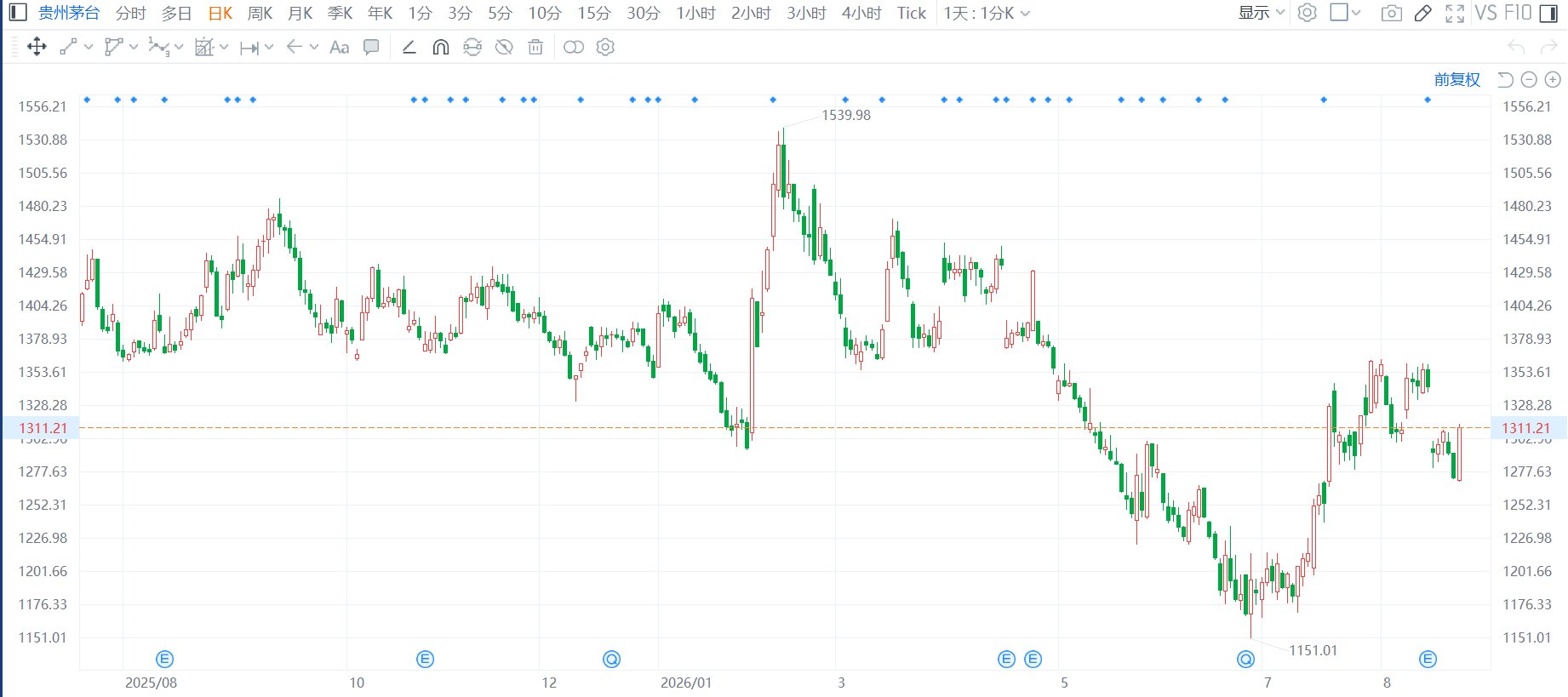Click the 贵州茅台 stock name
This screenshot has height=697, width=1568.
(x=70, y=13)
